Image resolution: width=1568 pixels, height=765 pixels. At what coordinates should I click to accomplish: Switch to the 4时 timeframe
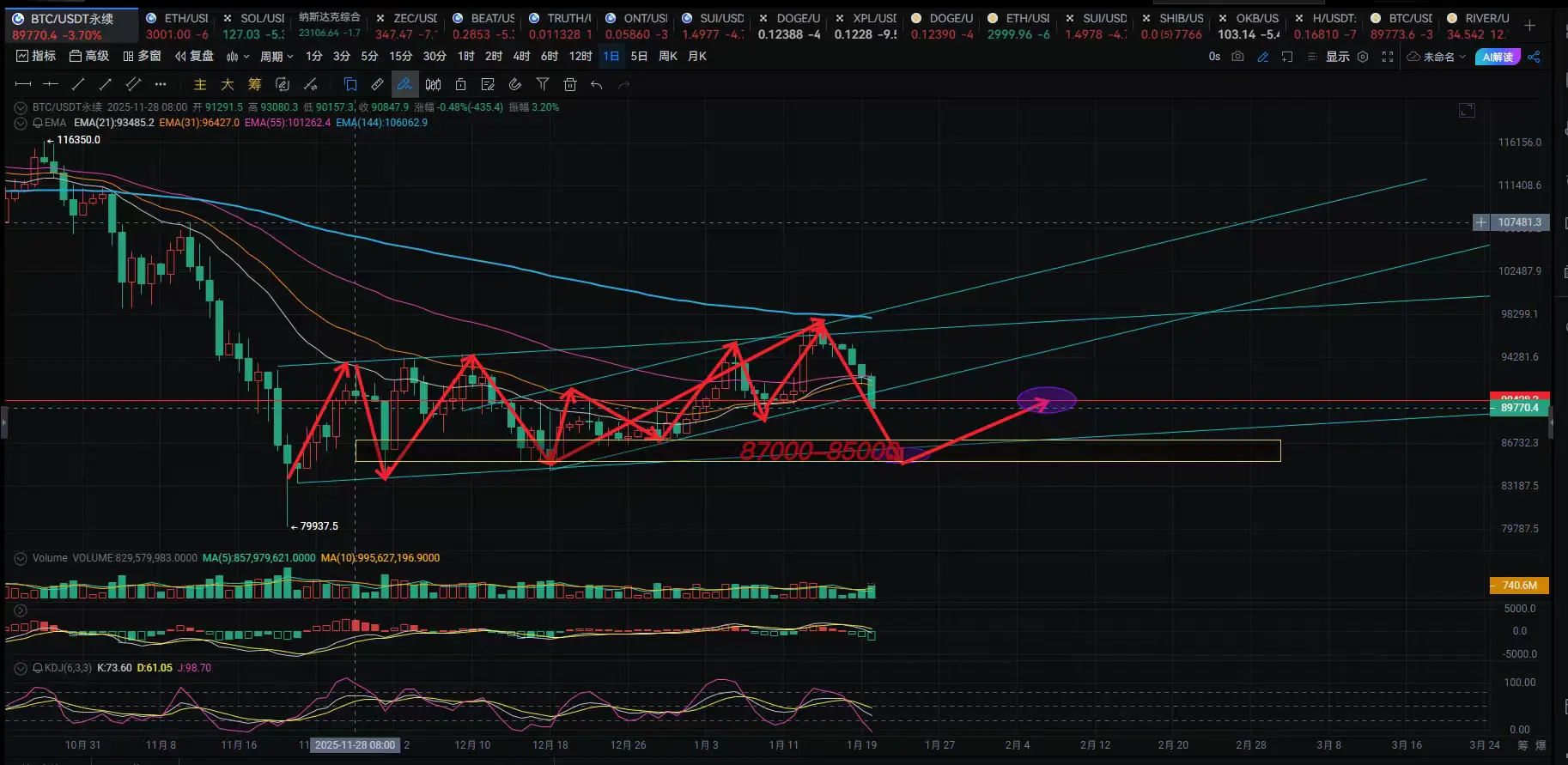521,57
